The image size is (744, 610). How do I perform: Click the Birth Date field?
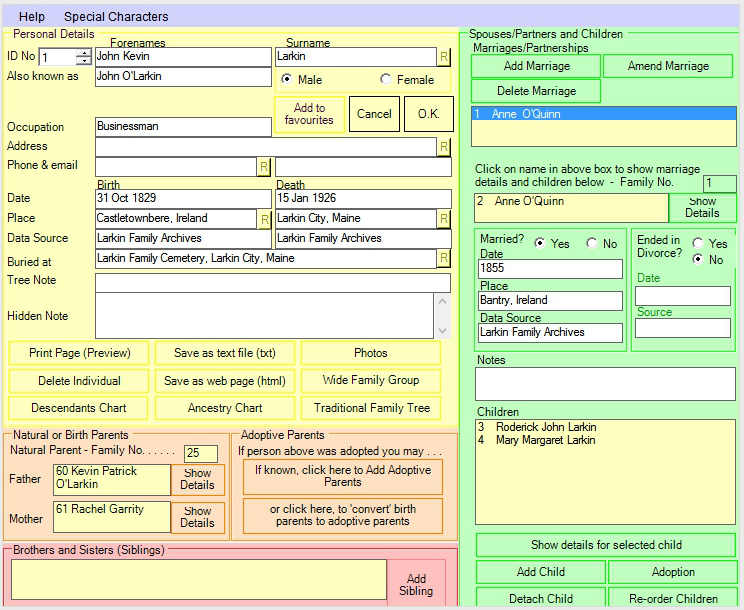183,198
